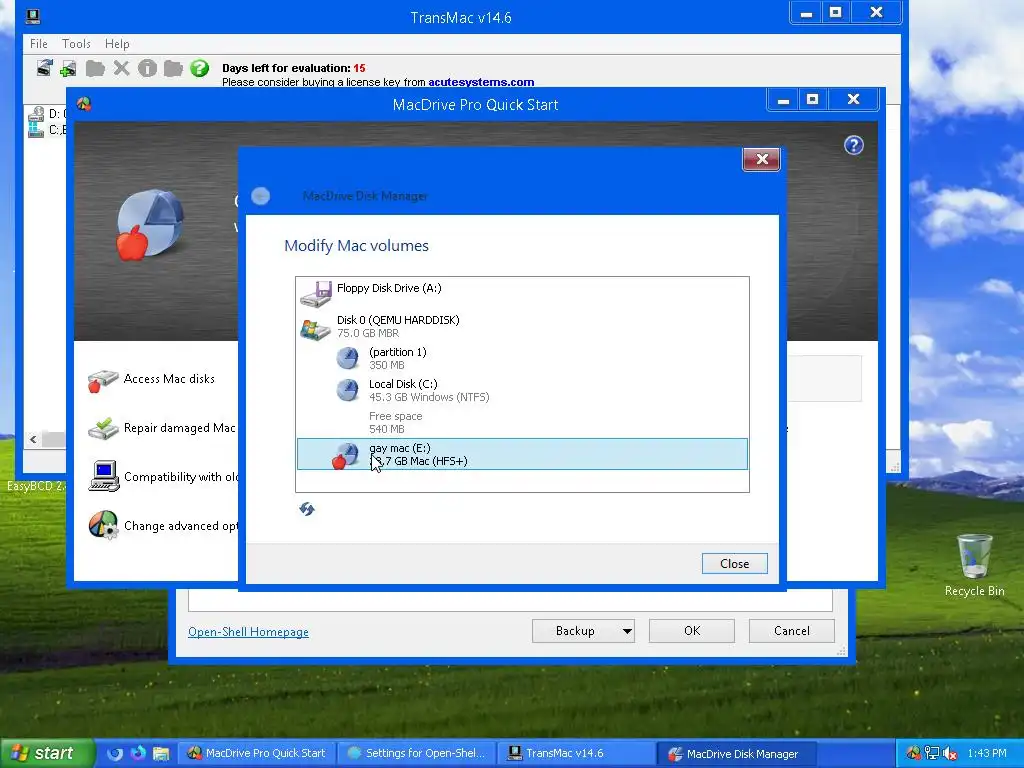Select Disk 0 (QEMU HARDDISK) entry
The height and width of the screenshot is (768, 1024).
point(522,327)
